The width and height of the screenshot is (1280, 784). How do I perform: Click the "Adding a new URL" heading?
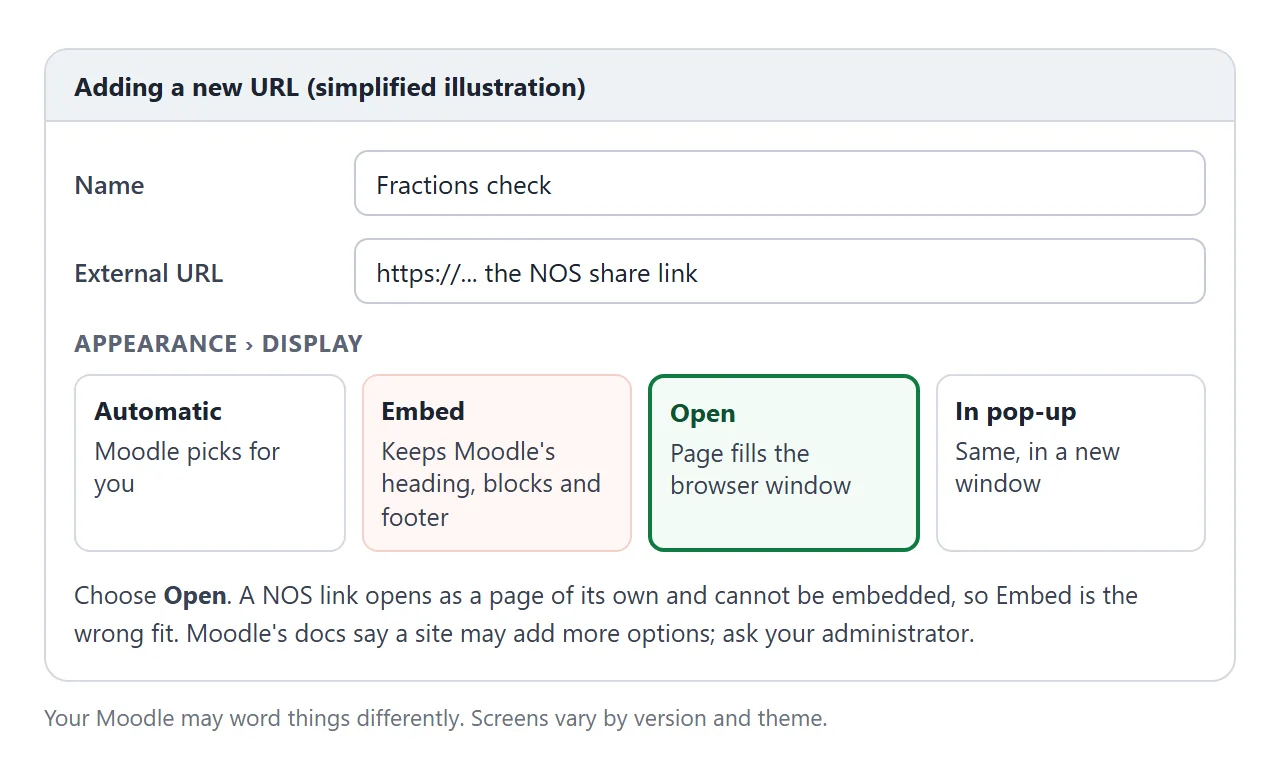pyautogui.click(x=330, y=87)
